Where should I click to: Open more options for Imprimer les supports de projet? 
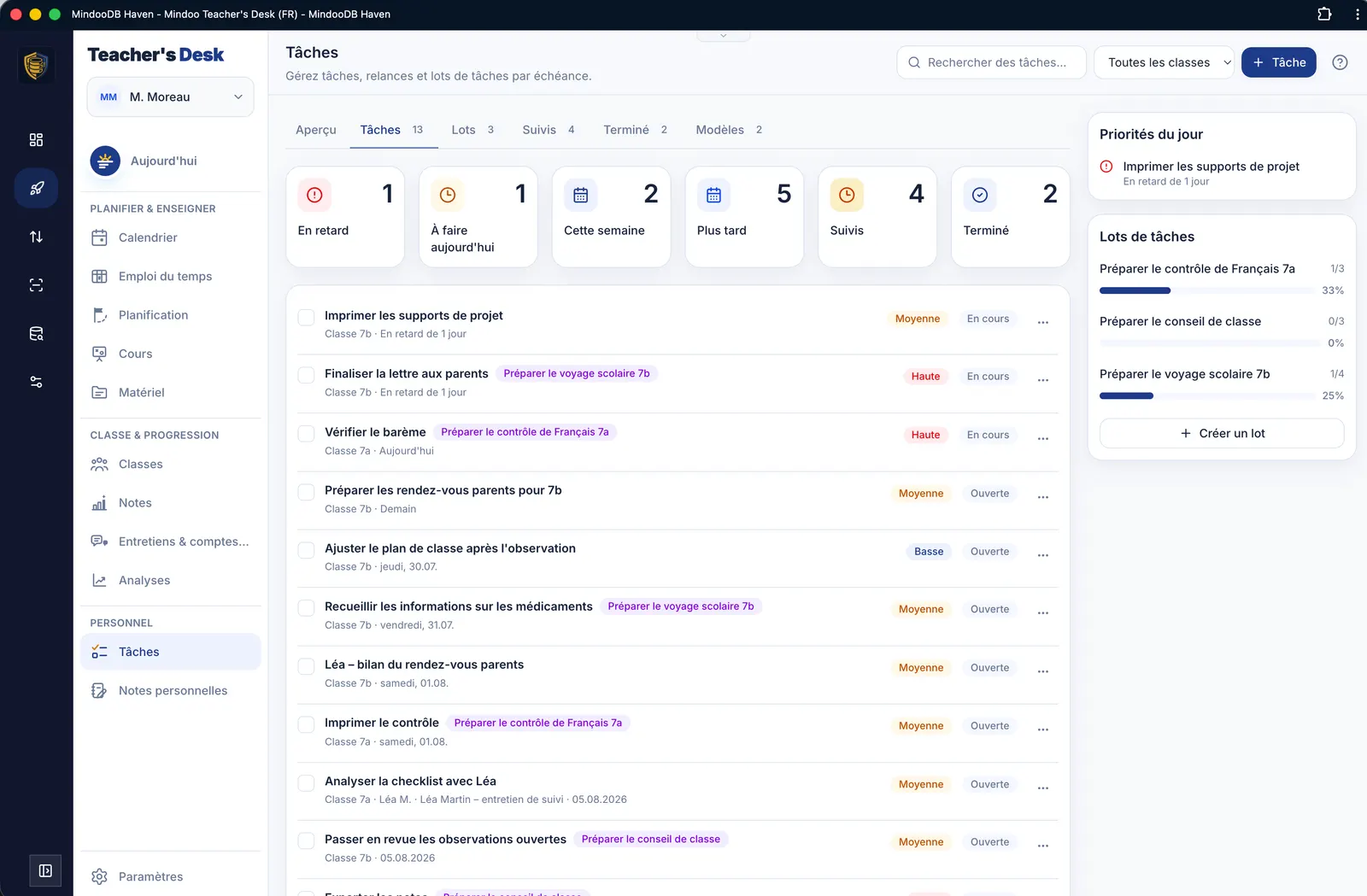point(1042,323)
